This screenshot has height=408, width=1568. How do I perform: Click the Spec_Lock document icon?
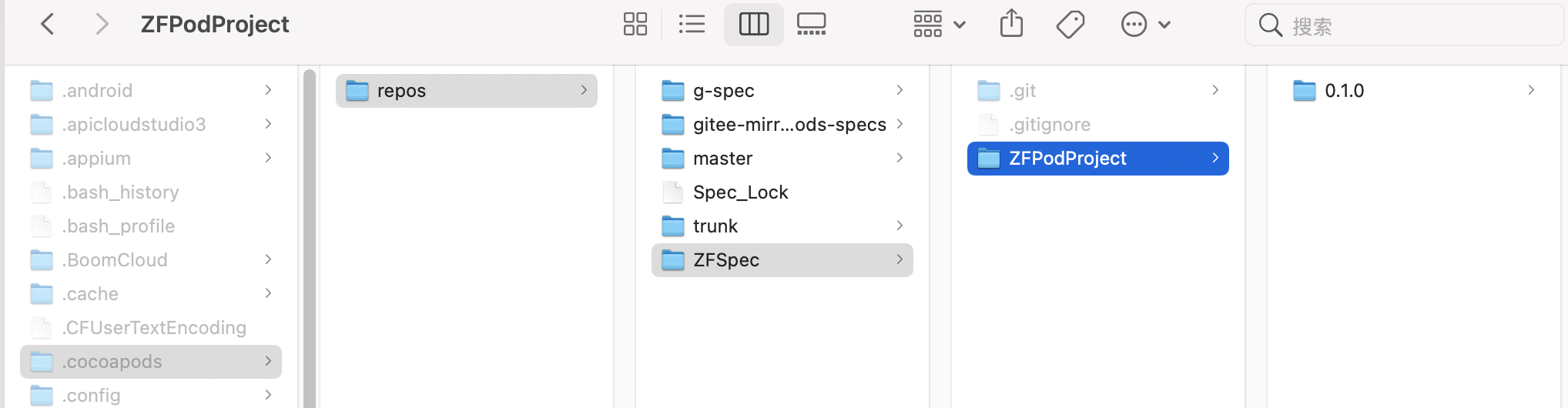click(673, 192)
